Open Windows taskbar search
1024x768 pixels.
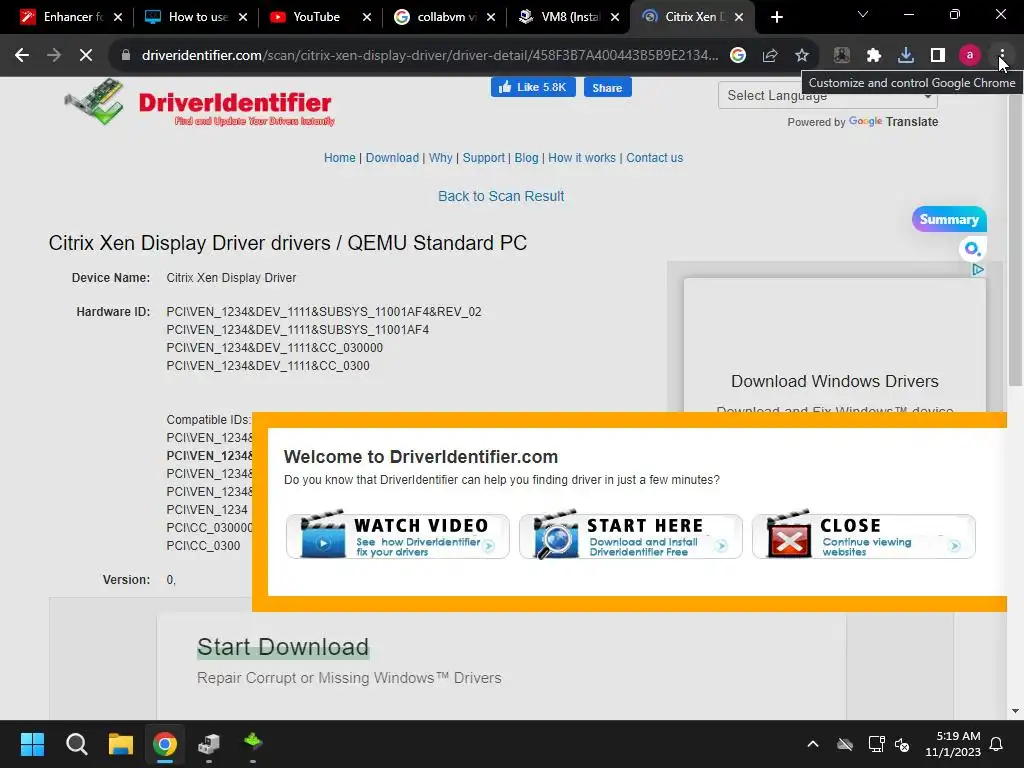[x=76, y=744]
